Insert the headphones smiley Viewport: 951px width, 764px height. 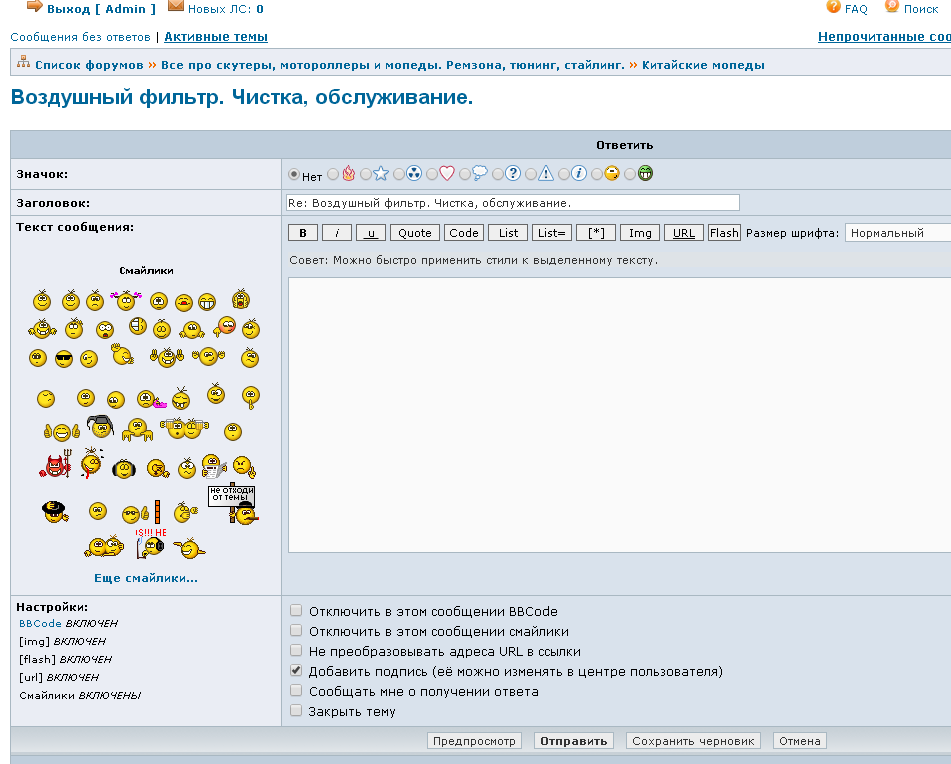123,468
